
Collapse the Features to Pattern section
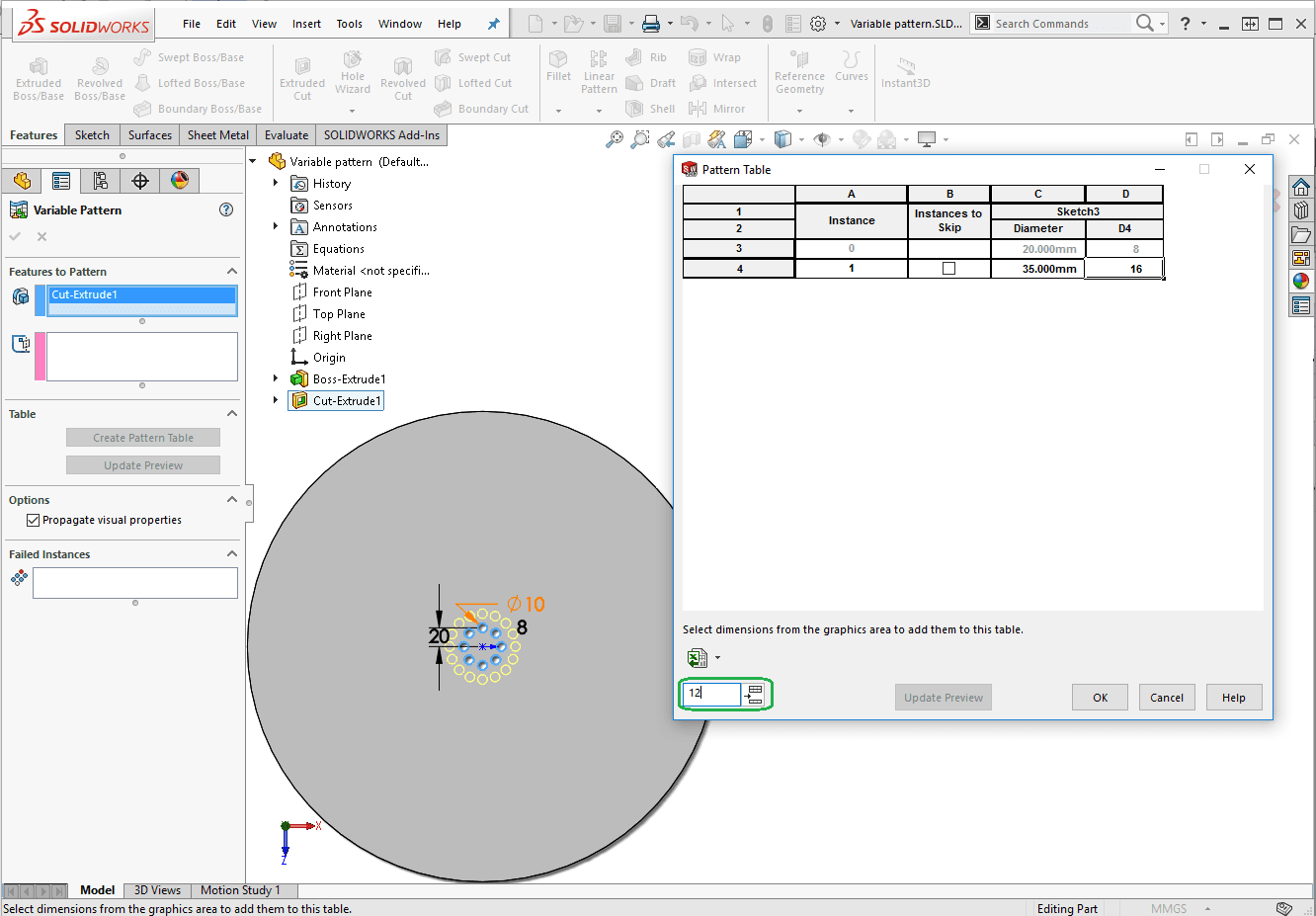click(x=232, y=272)
